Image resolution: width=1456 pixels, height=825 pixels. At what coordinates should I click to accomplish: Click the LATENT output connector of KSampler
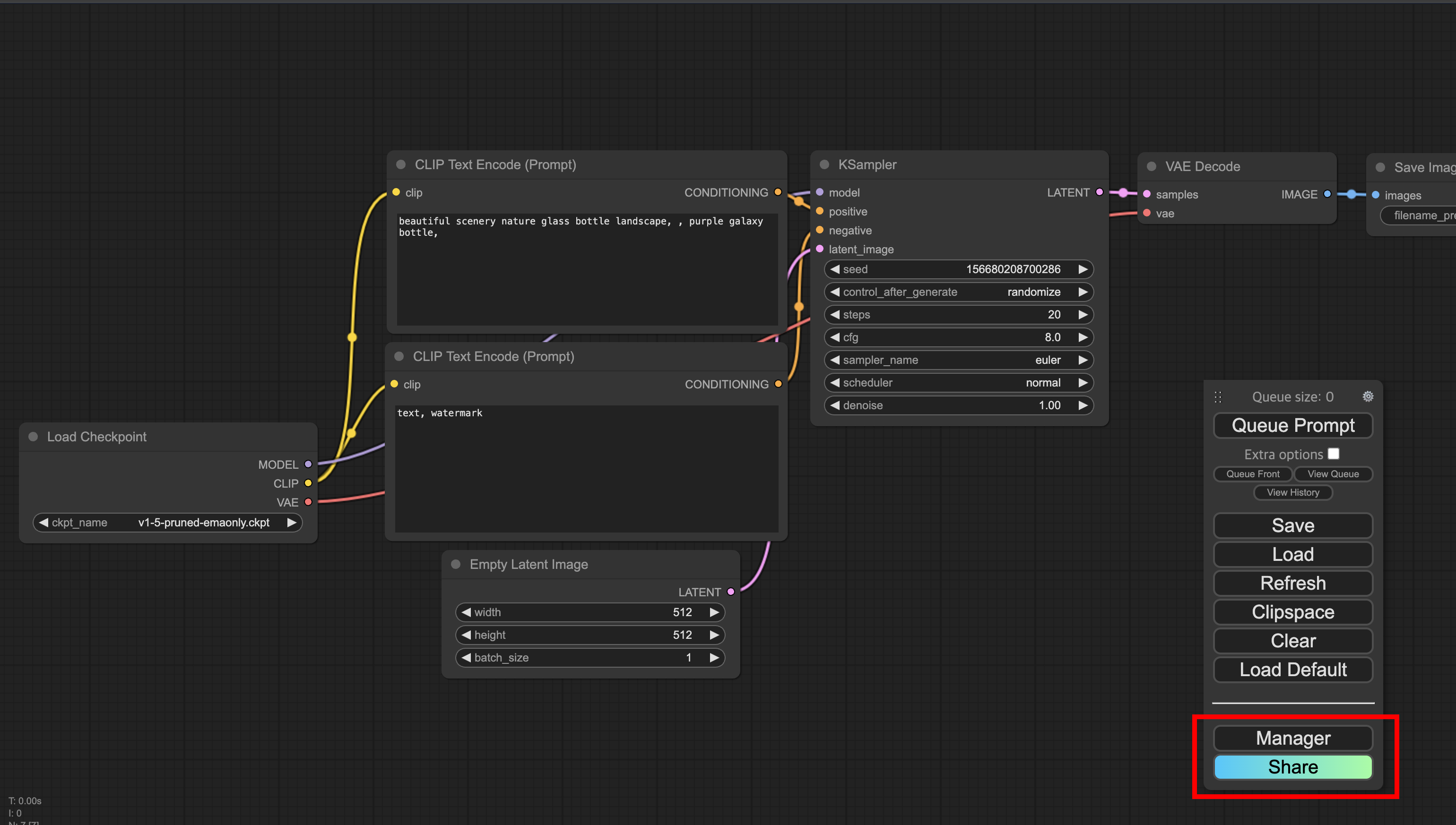click(x=1100, y=192)
